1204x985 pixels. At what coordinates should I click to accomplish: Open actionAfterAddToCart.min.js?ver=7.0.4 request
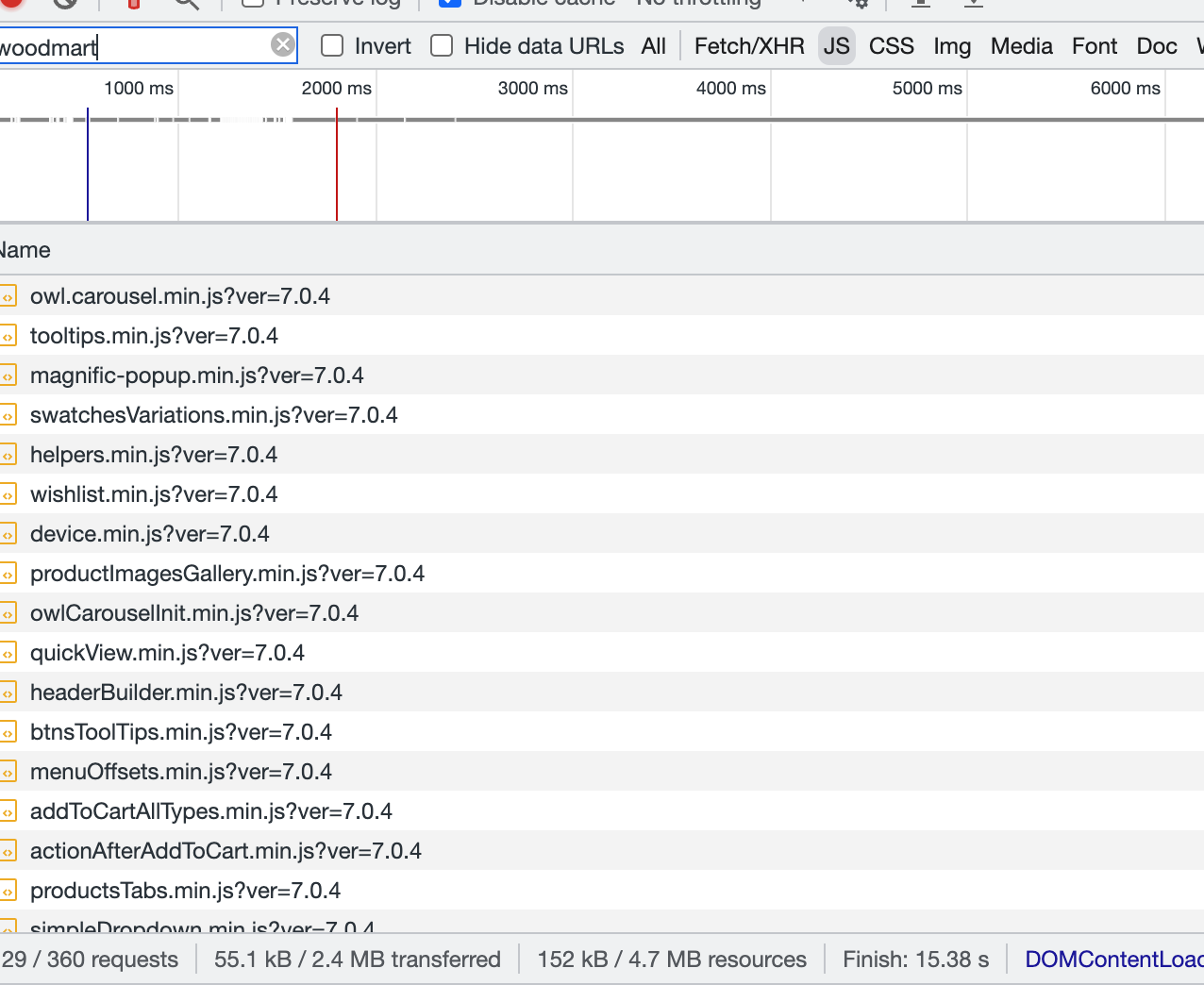(x=602, y=851)
